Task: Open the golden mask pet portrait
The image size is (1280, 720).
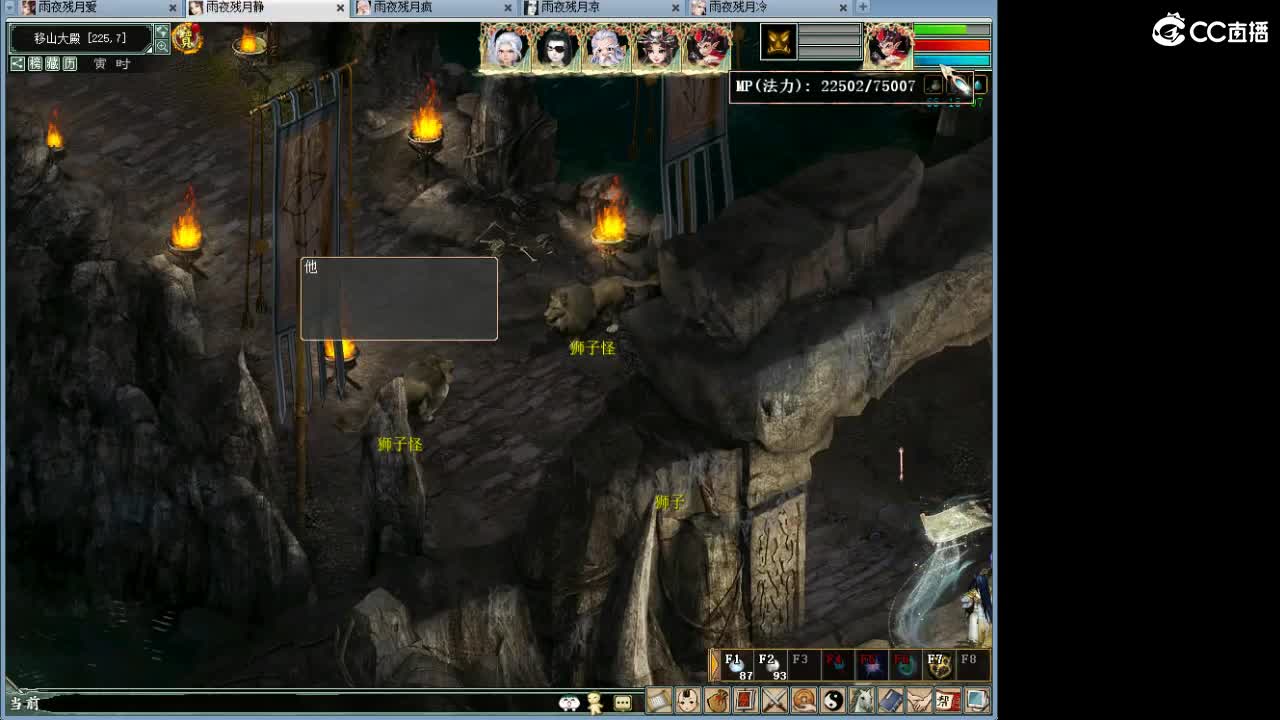Action: click(778, 42)
